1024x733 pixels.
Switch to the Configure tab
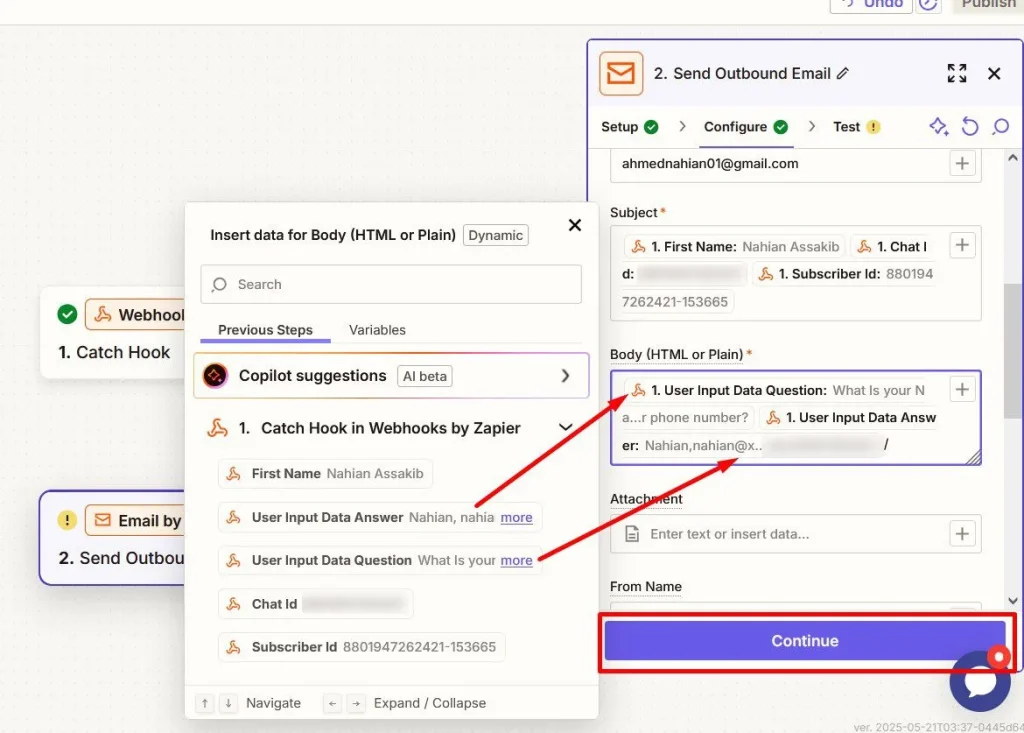pyautogui.click(x=746, y=127)
